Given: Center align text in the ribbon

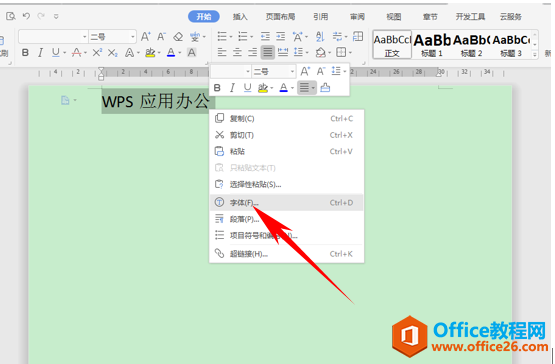Looking at the screenshot, I should click(x=237, y=53).
